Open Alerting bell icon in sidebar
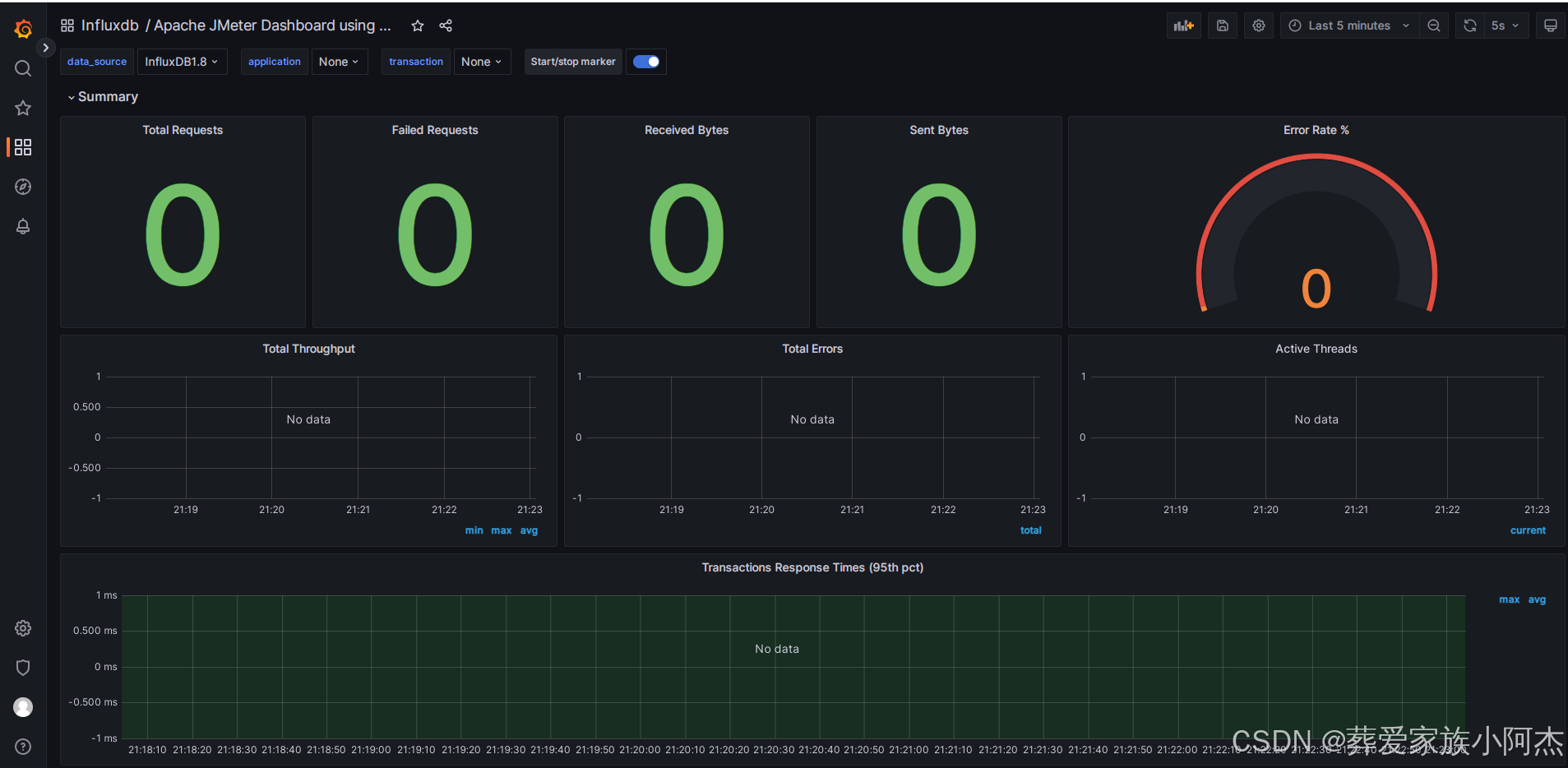This screenshot has height=768, width=1568. click(23, 226)
